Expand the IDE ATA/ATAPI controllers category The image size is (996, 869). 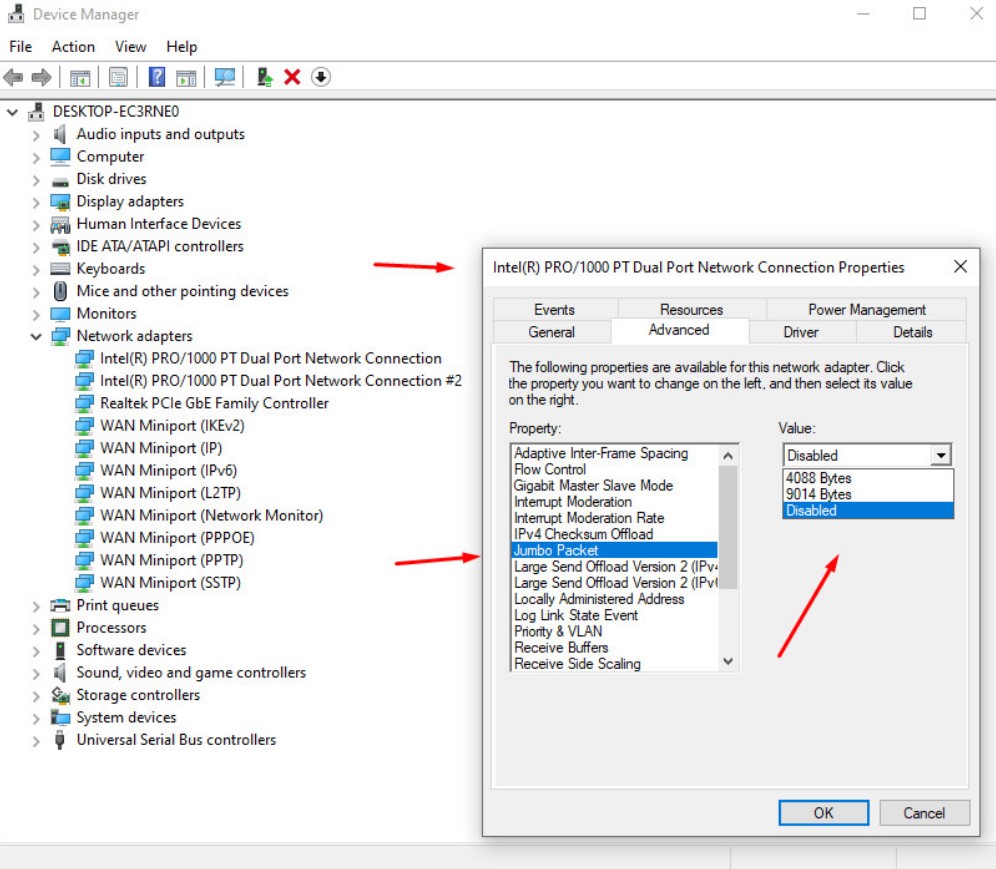pos(36,247)
